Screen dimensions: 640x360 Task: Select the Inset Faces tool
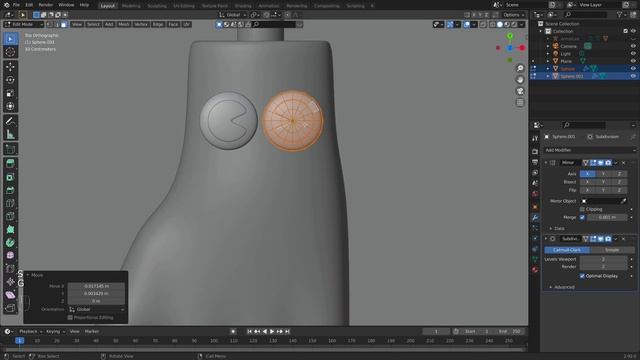pyautogui.click(x=10, y=177)
